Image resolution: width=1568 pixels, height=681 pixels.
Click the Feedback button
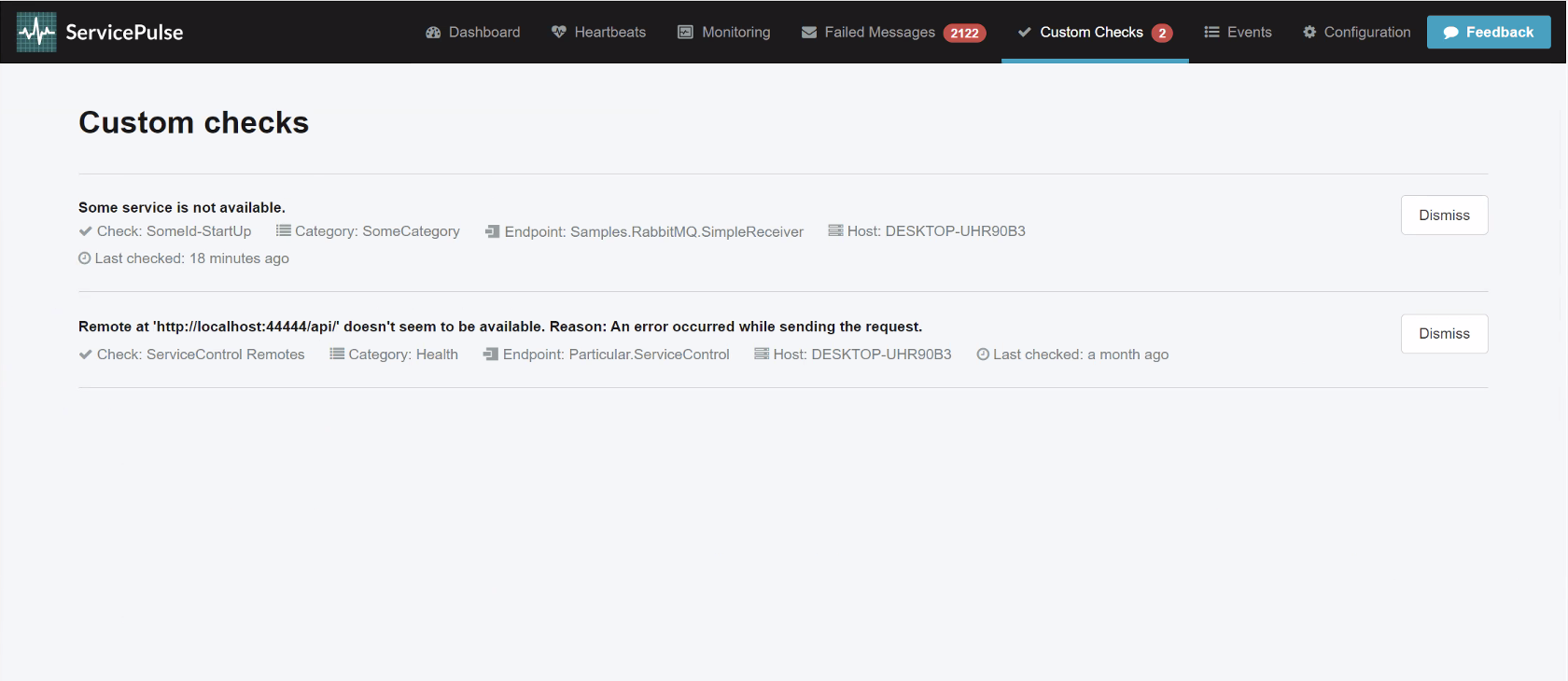[1489, 32]
